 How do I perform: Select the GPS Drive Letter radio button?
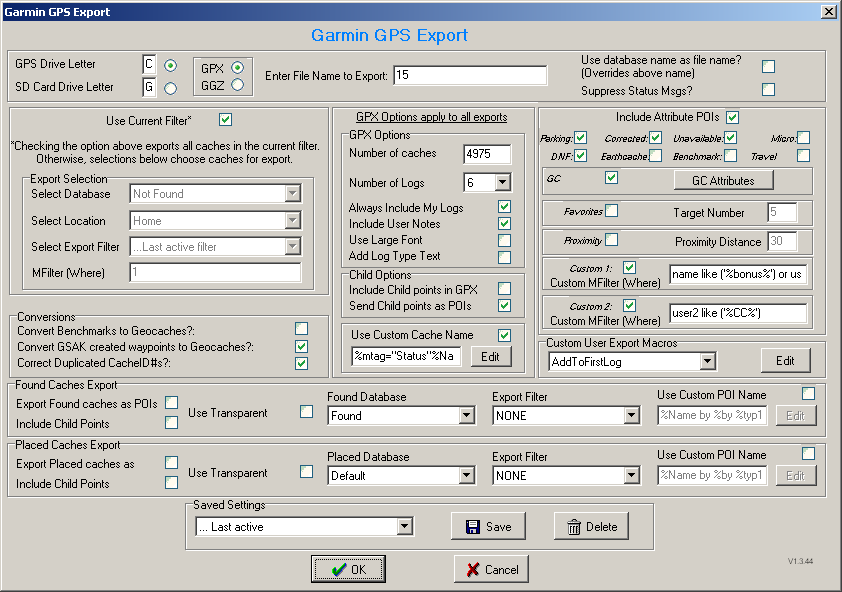click(171, 66)
